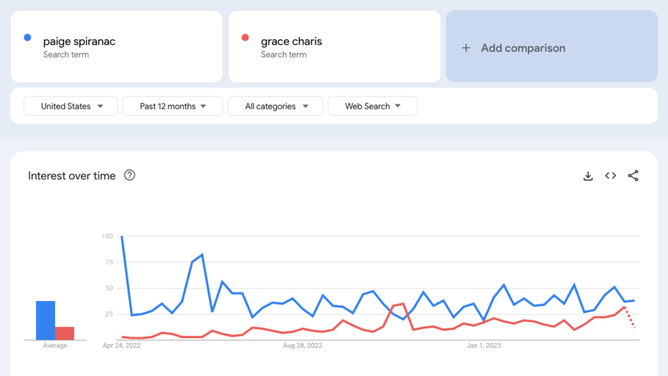Download the interest over time data
Screen dimensions: 668x376
point(588,176)
